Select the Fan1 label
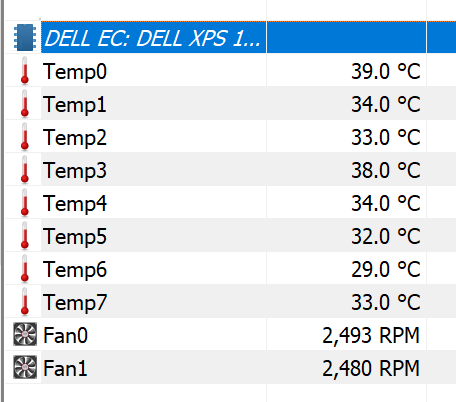Viewport: 456px width, 402px height. click(65, 368)
